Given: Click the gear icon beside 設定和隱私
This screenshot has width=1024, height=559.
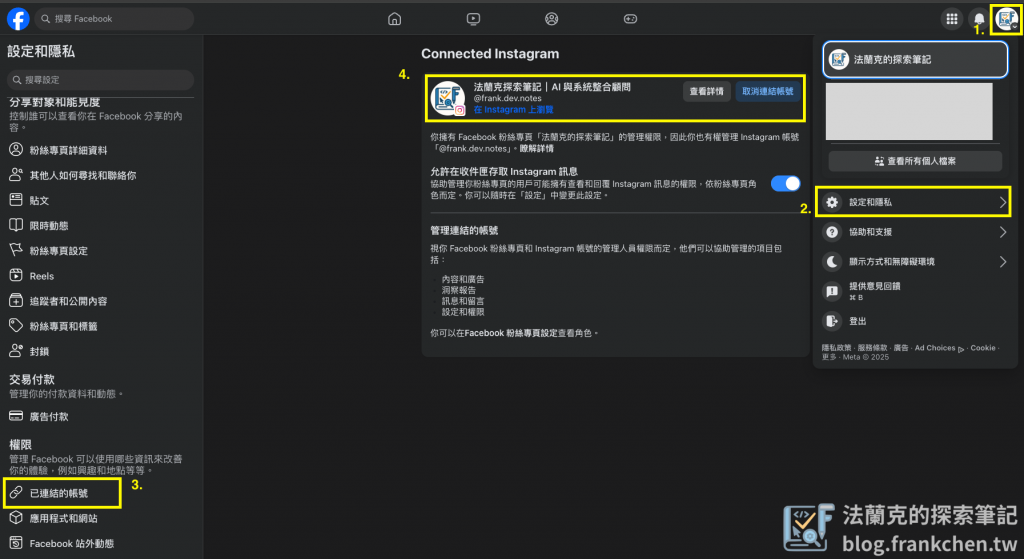Looking at the screenshot, I should point(832,202).
